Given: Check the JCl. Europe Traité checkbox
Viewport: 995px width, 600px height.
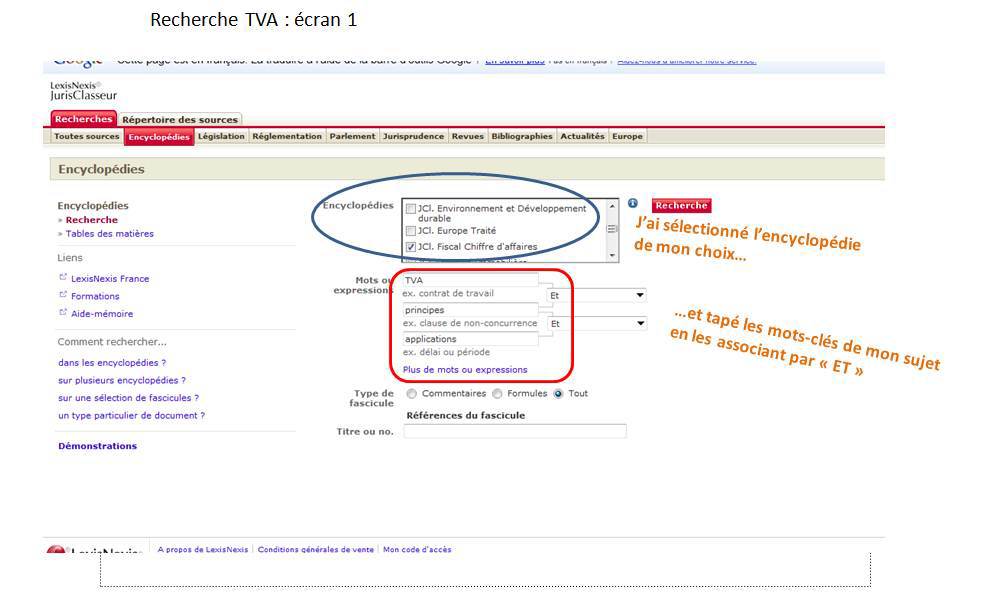Looking at the screenshot, I should pos(411,231).
